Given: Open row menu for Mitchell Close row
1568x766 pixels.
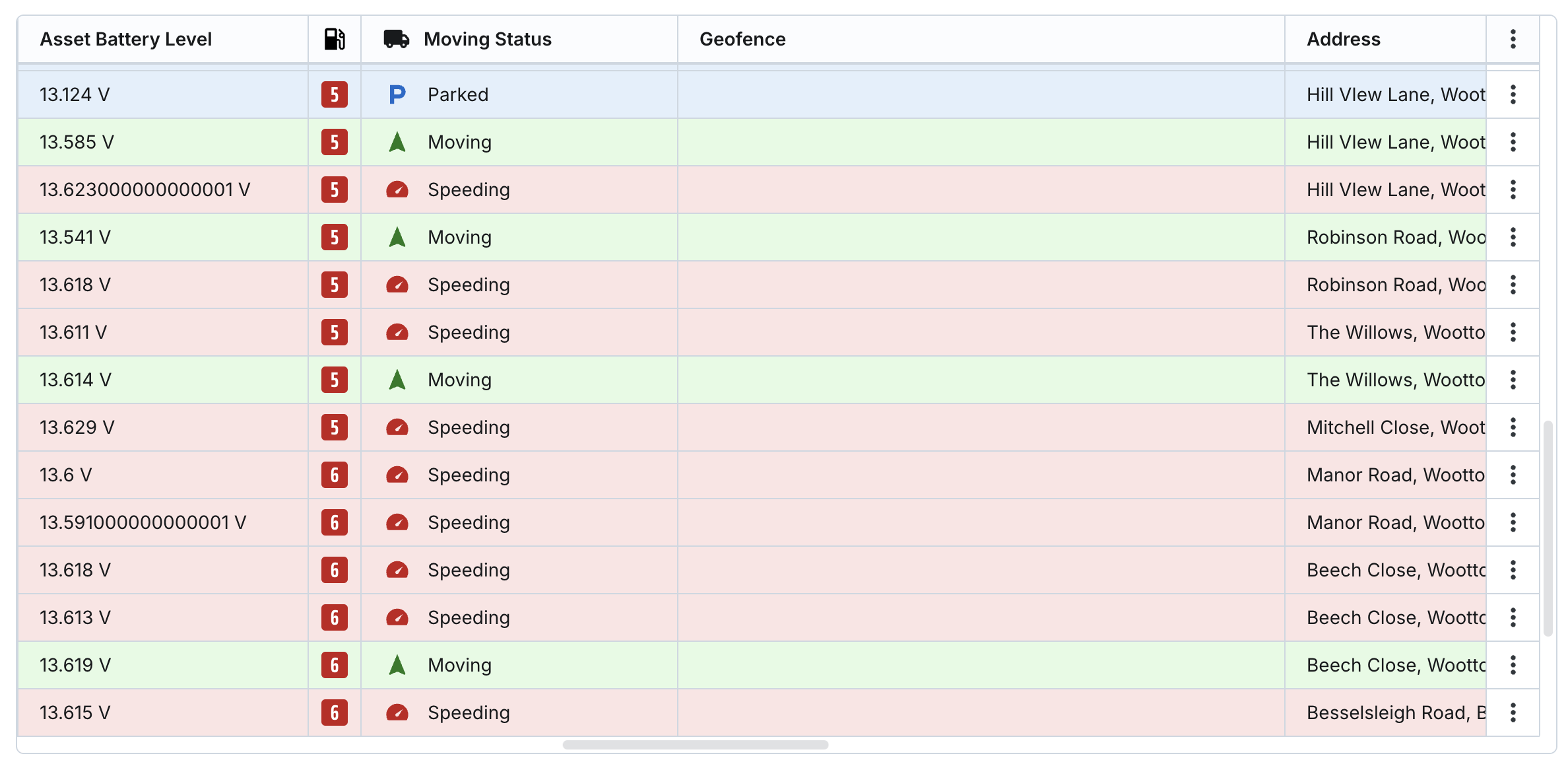Looking at the screenshot, I should pyautogui.click(x=1513, y=427).
